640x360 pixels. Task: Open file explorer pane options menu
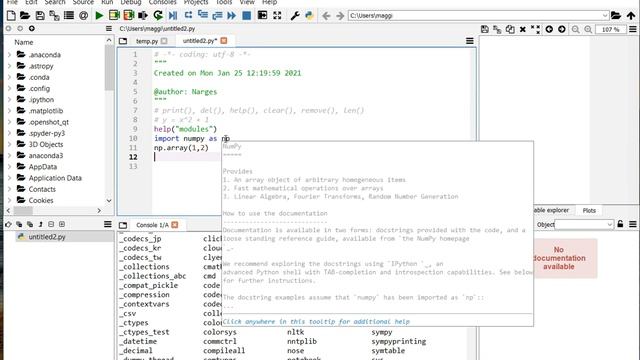[x=109, y=29]
